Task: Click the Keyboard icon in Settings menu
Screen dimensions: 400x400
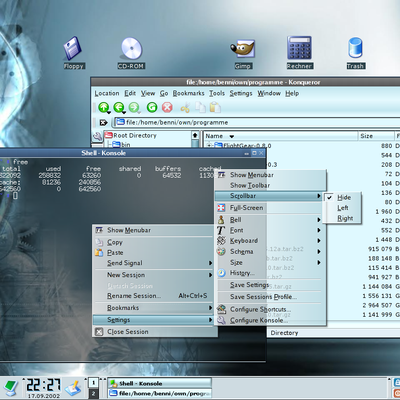Action: 221,240
